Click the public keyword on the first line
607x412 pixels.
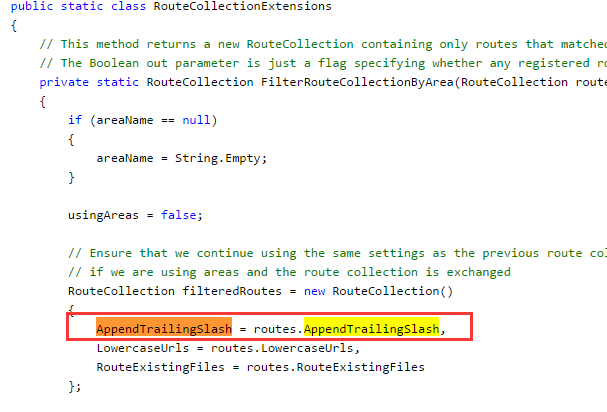pos(32,6)
